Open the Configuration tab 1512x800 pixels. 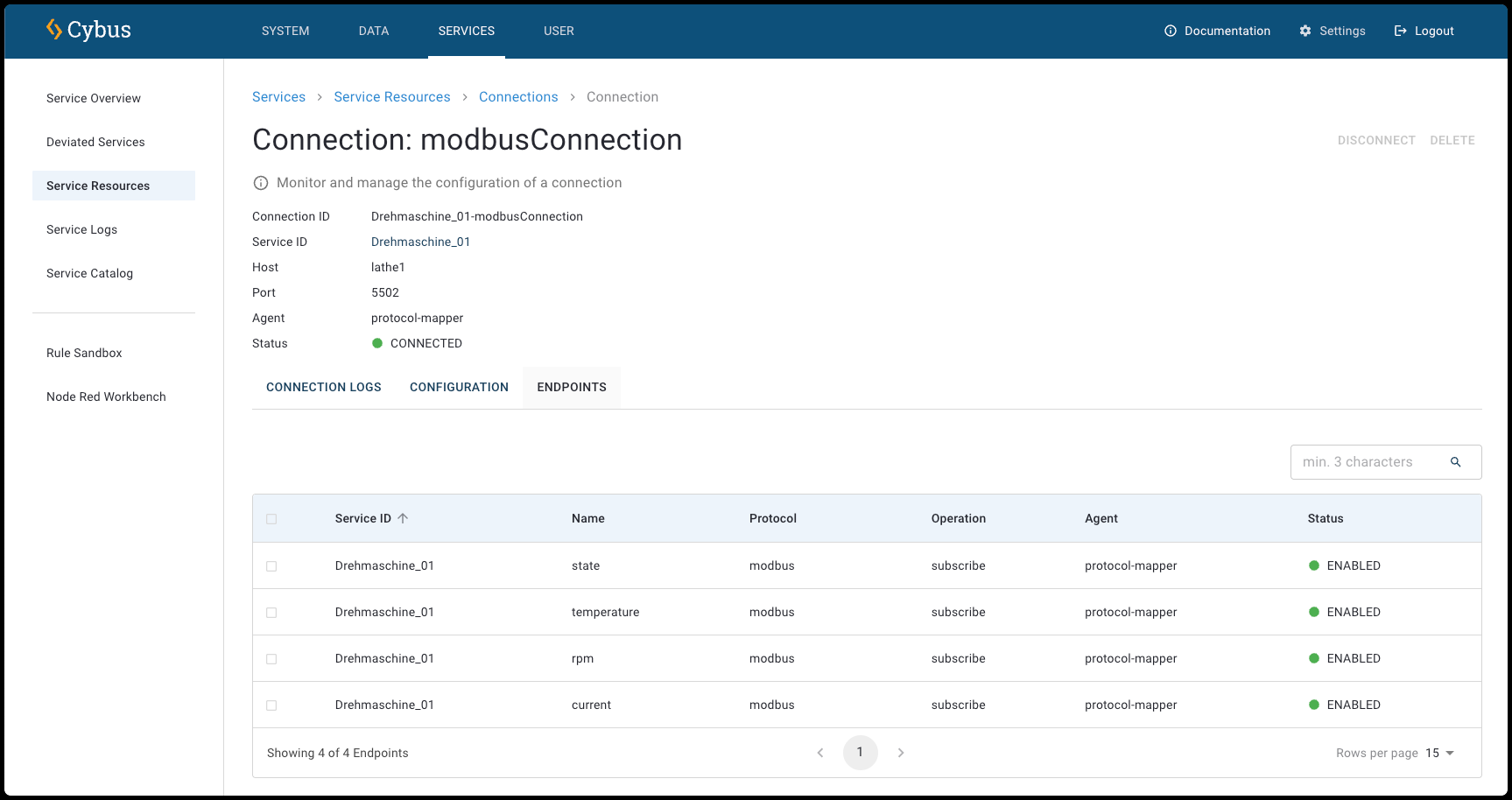(x=459, y=387)
